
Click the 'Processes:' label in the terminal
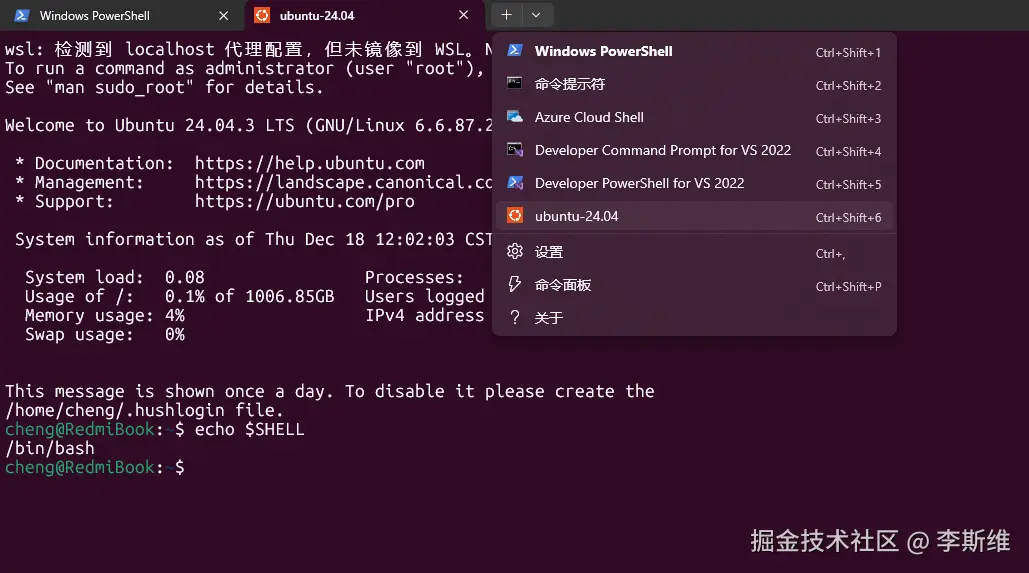coord(414,277)
